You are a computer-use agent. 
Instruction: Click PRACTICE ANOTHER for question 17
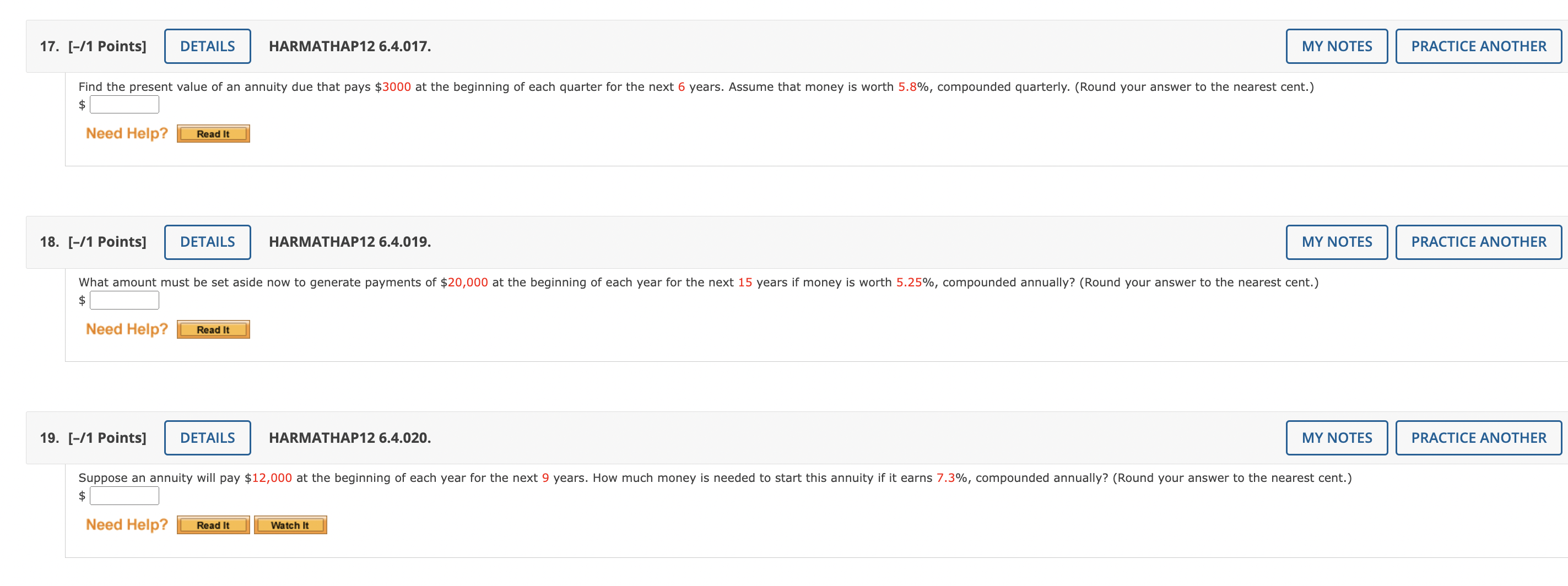[1479, 46]
